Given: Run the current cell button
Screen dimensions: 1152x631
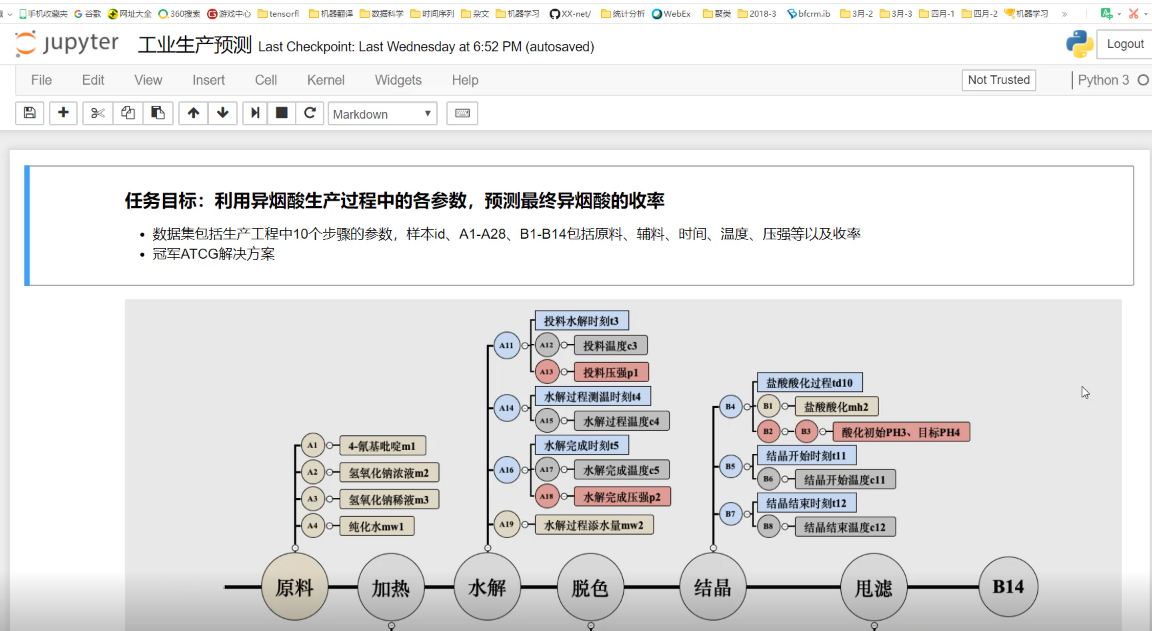Looking at the screenshot, I should coord(256,113).
